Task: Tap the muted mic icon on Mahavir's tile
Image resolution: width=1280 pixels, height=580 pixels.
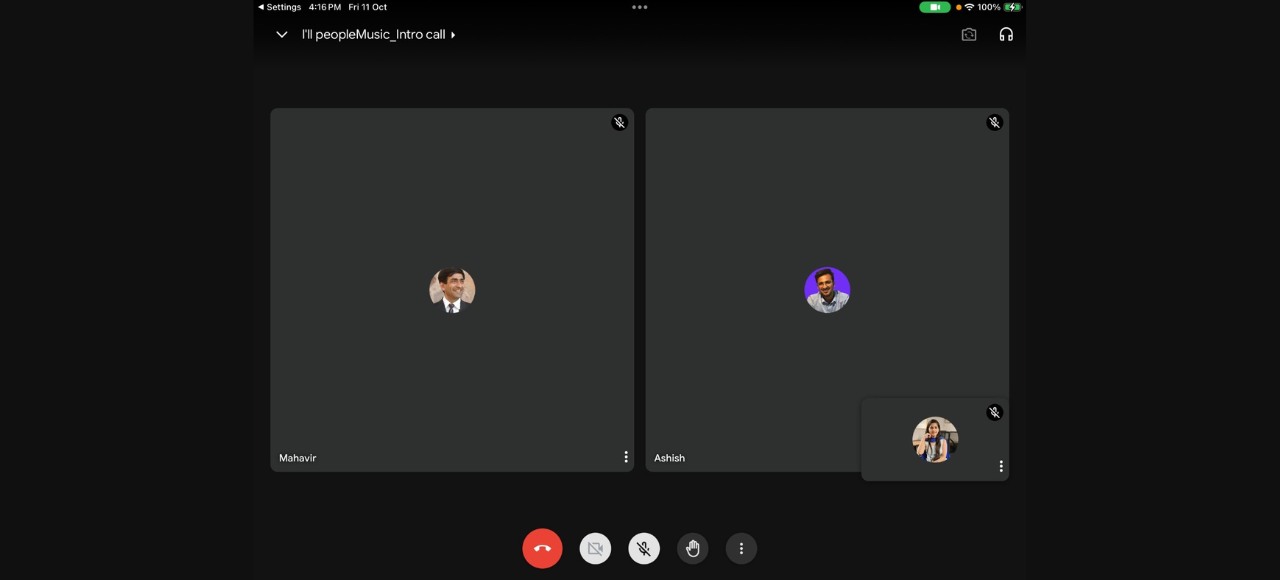Action: [x=619, y=122]
